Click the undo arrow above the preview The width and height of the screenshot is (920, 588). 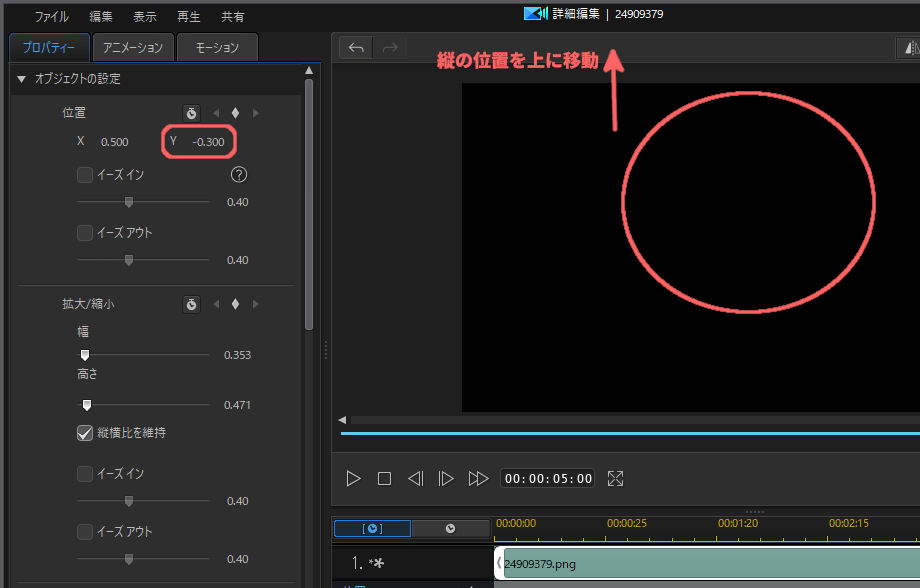356,48
